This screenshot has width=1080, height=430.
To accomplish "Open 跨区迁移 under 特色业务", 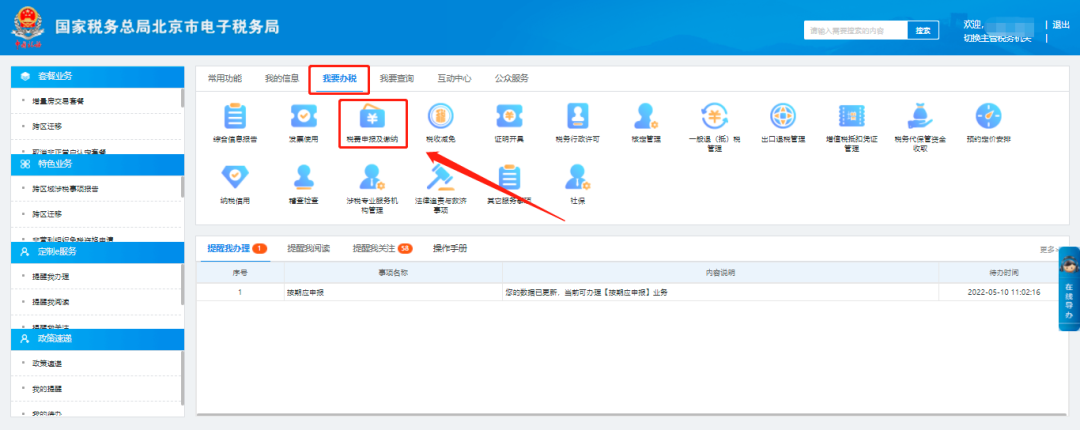I will pos(47,214).
